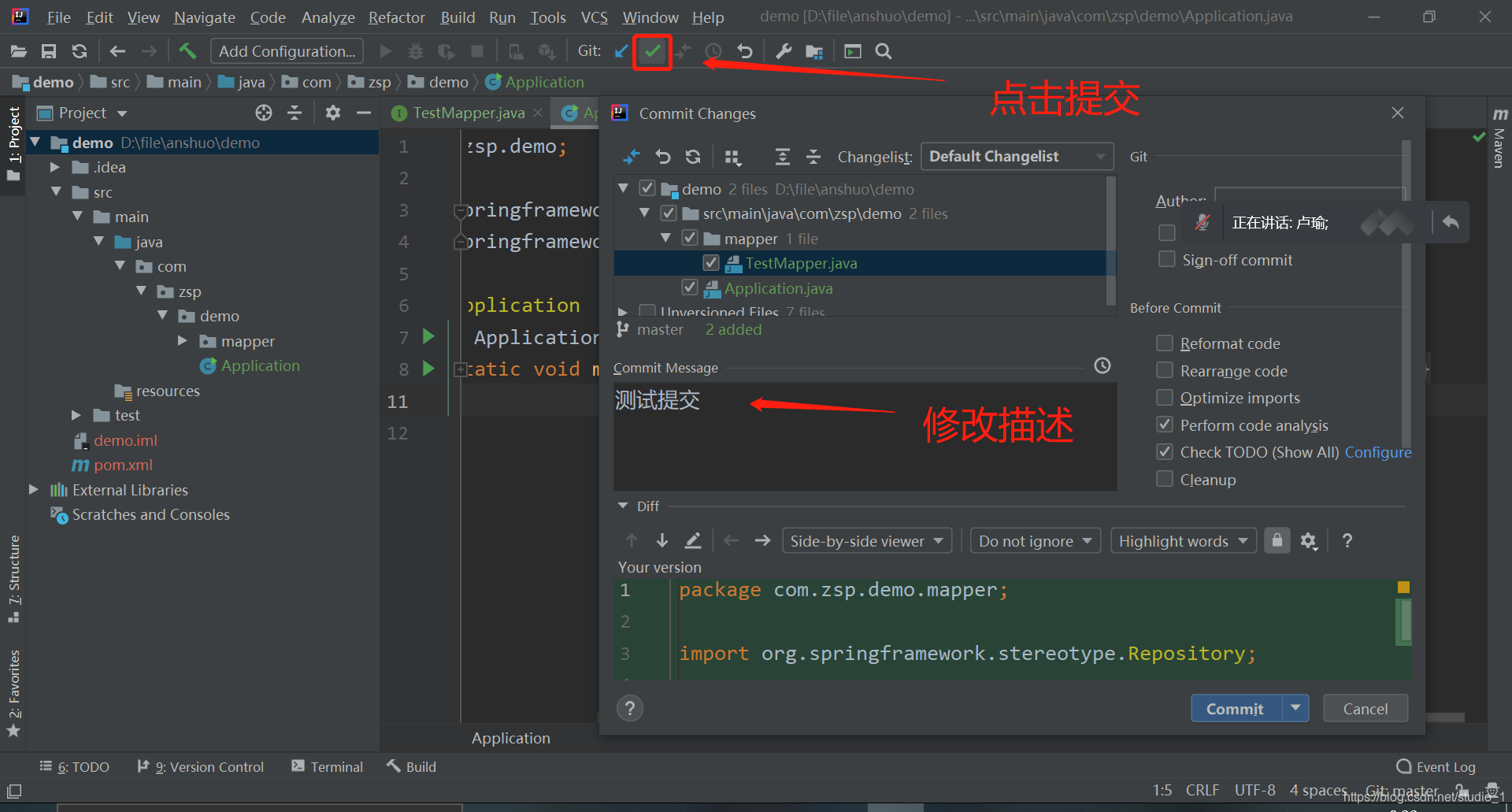
Task: Expand the .idea folder in Project tree
Action: [55, 167]
